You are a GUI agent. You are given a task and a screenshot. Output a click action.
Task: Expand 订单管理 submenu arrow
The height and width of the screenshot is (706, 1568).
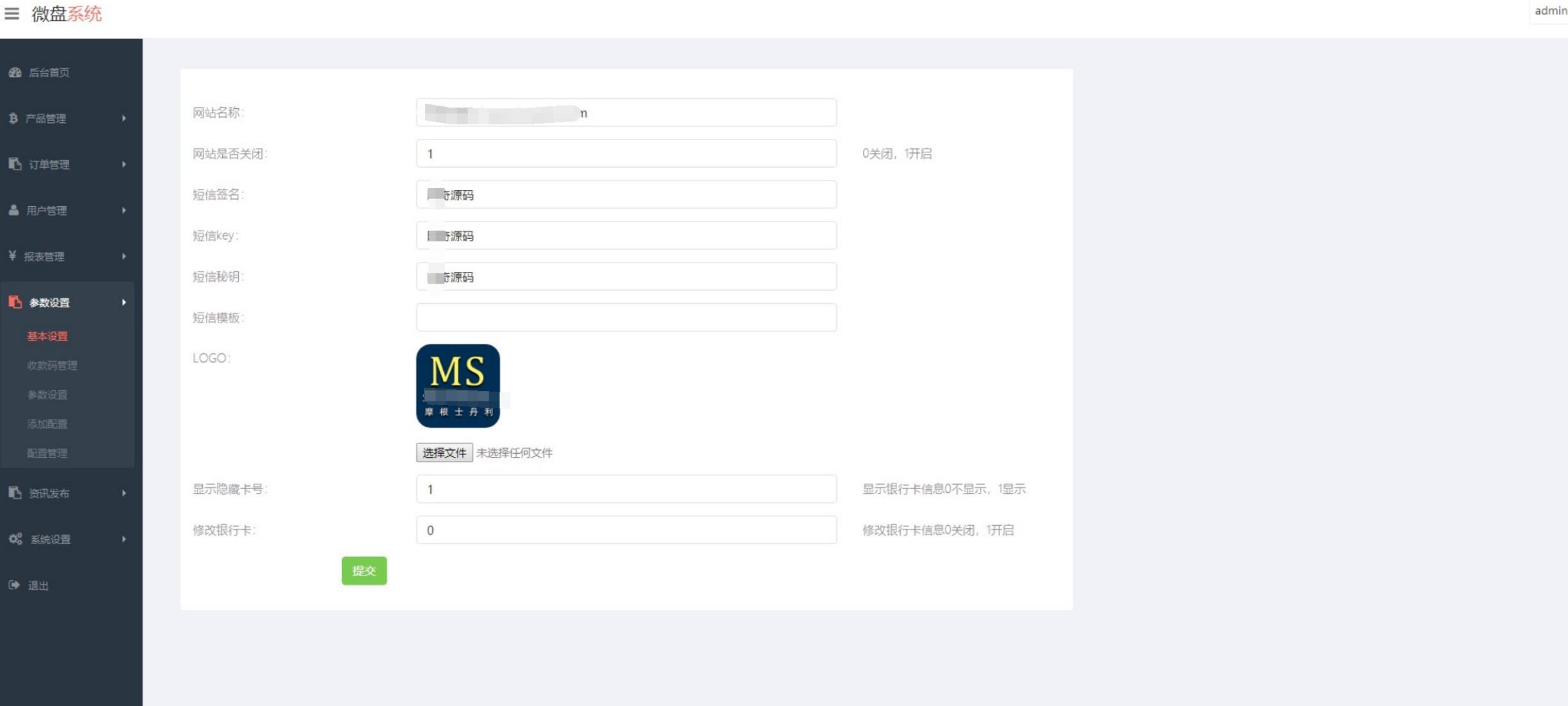tap(124, 164)
